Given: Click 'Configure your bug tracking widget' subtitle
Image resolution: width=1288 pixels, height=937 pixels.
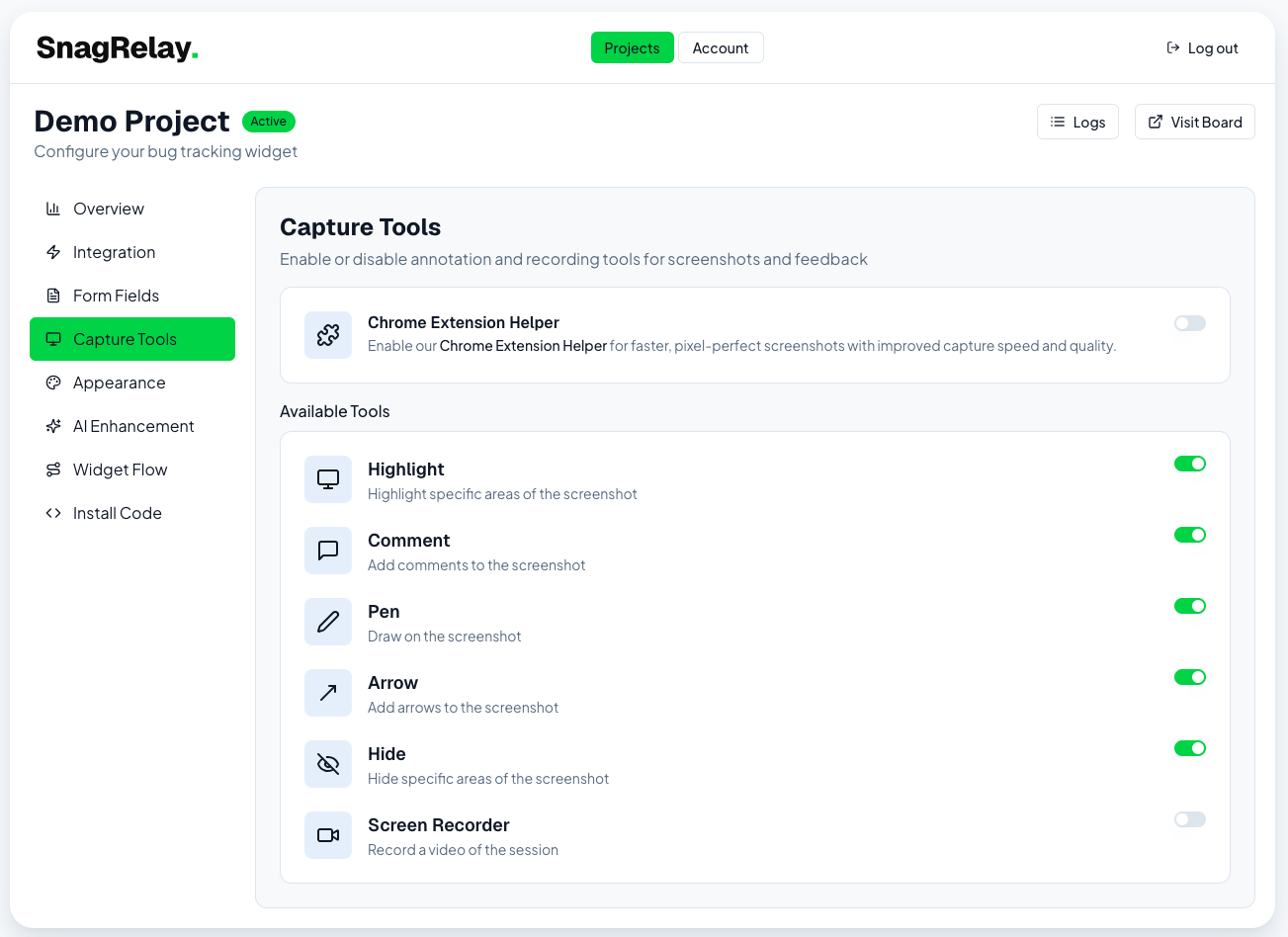Looking at the screenshot, I should (x=165, y=151).
